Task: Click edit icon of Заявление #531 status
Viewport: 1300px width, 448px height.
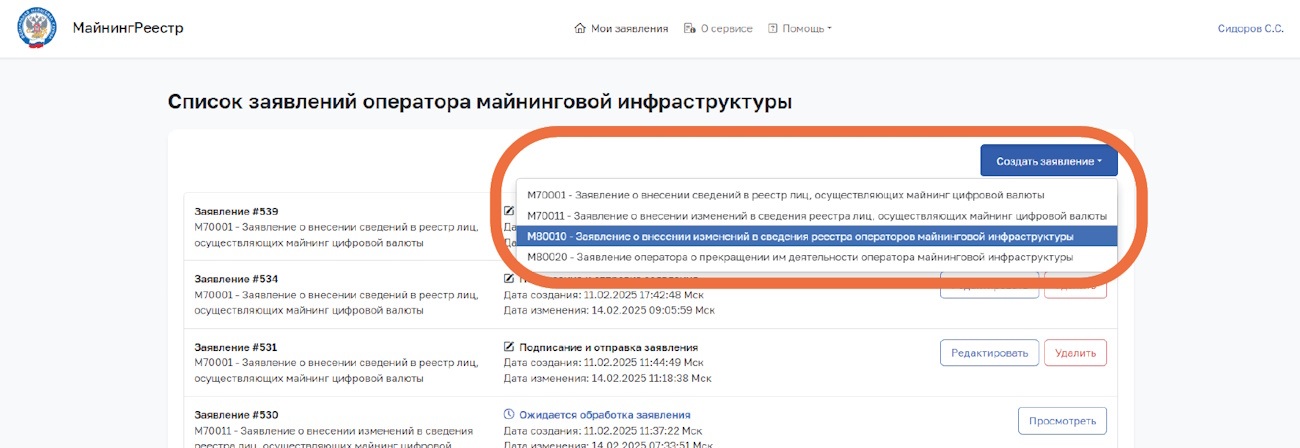Action: [x=509, y=347]
